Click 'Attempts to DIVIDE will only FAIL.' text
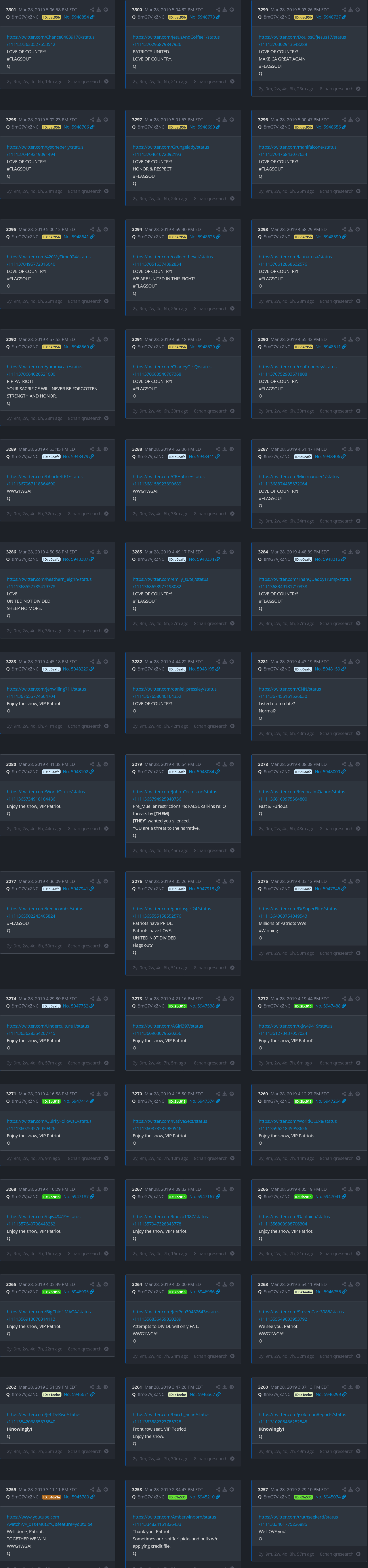Viewport: 368px width, 1568px height. [166, 1326]
